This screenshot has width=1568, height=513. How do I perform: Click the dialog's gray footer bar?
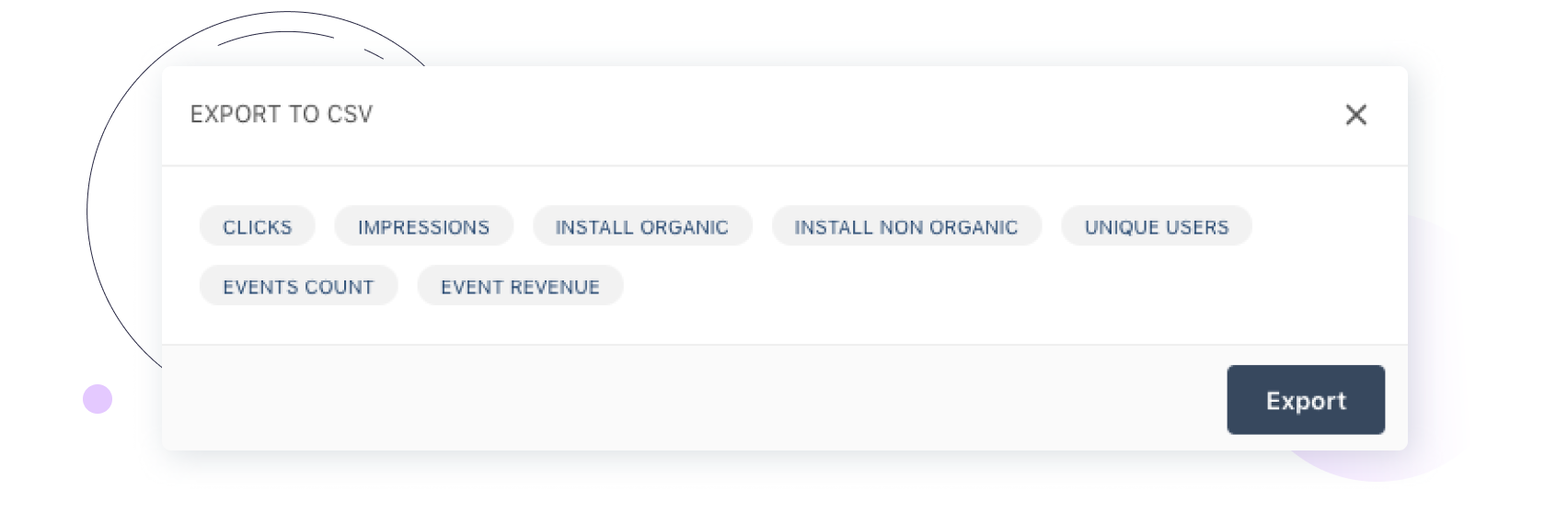tap(690, 398)
